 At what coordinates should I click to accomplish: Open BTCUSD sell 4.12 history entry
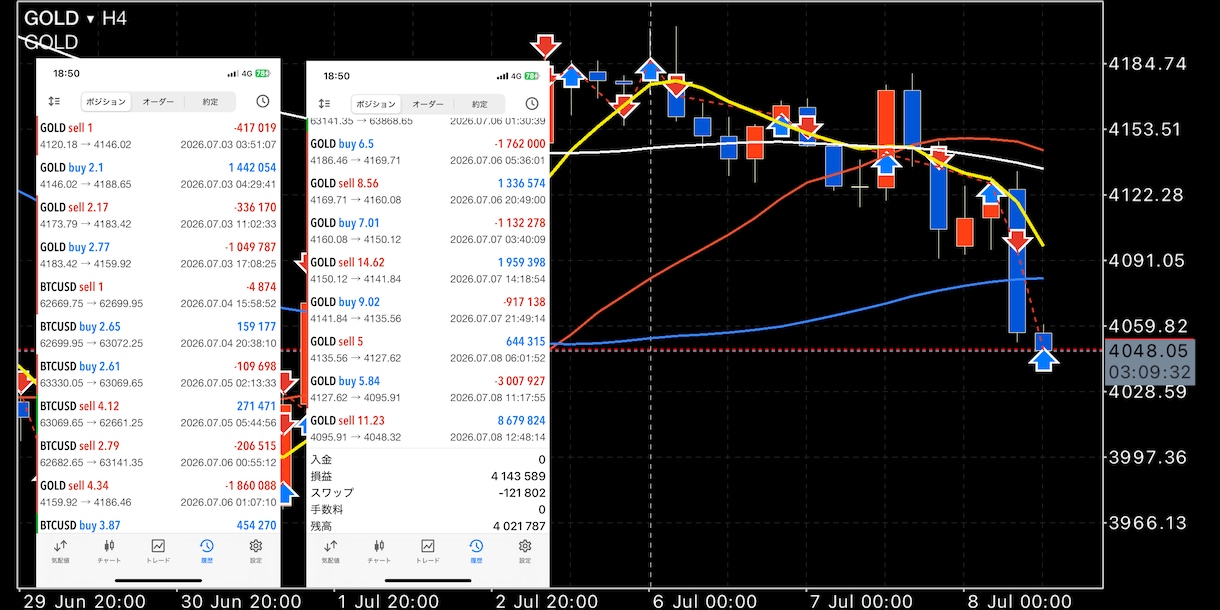pyautogui.click(x=157, y=414)
